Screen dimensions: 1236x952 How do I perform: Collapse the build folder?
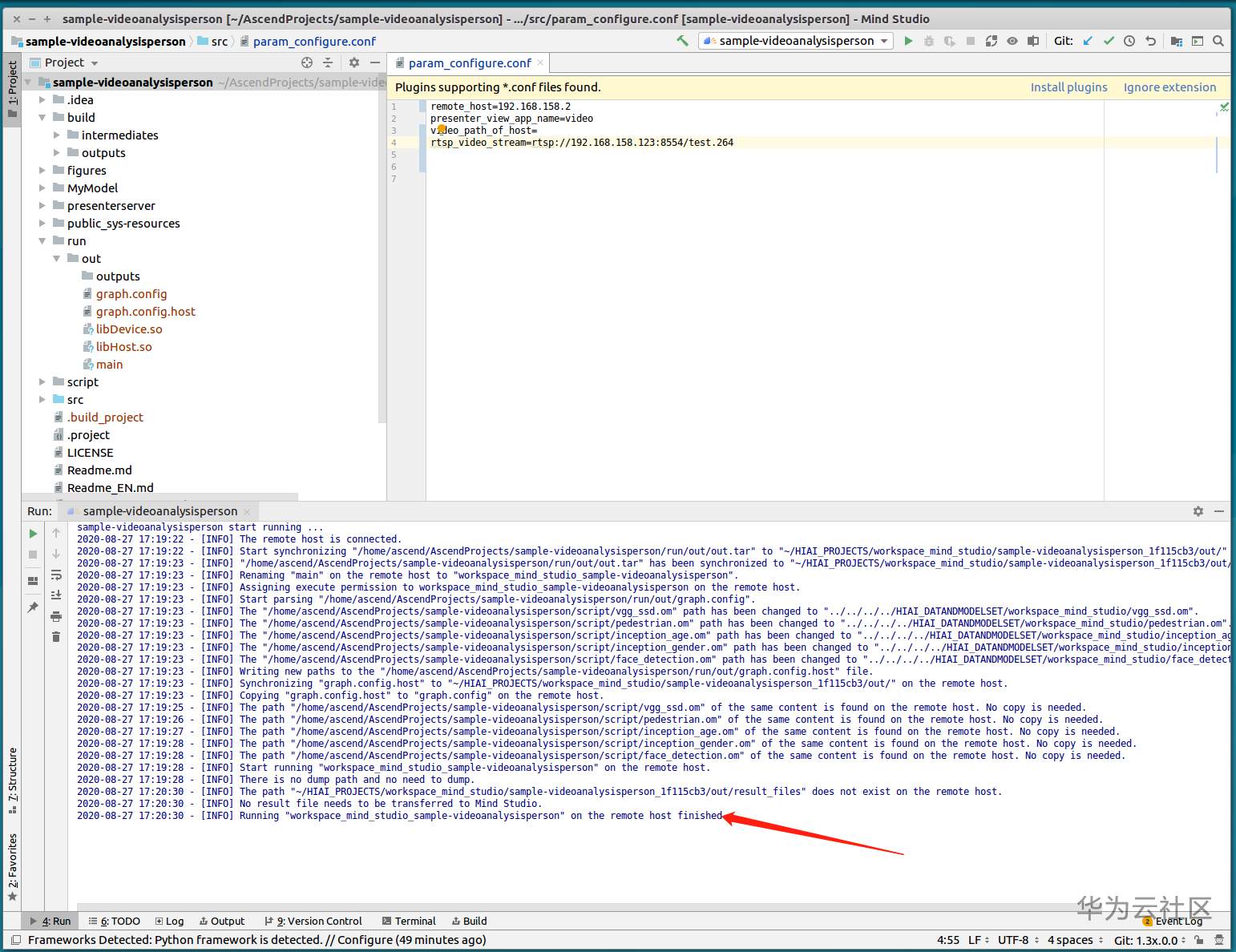[x=42, y=118]
